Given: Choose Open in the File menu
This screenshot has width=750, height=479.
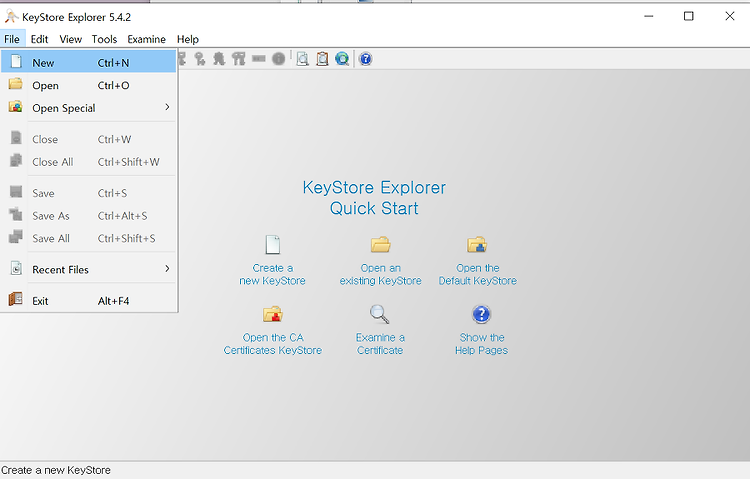Looking at the screenshot, I should (x=88, y=85).
